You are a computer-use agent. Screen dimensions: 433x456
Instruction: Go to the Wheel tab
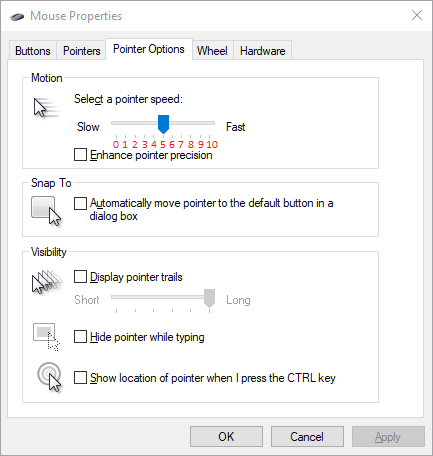tap(212, 51)
